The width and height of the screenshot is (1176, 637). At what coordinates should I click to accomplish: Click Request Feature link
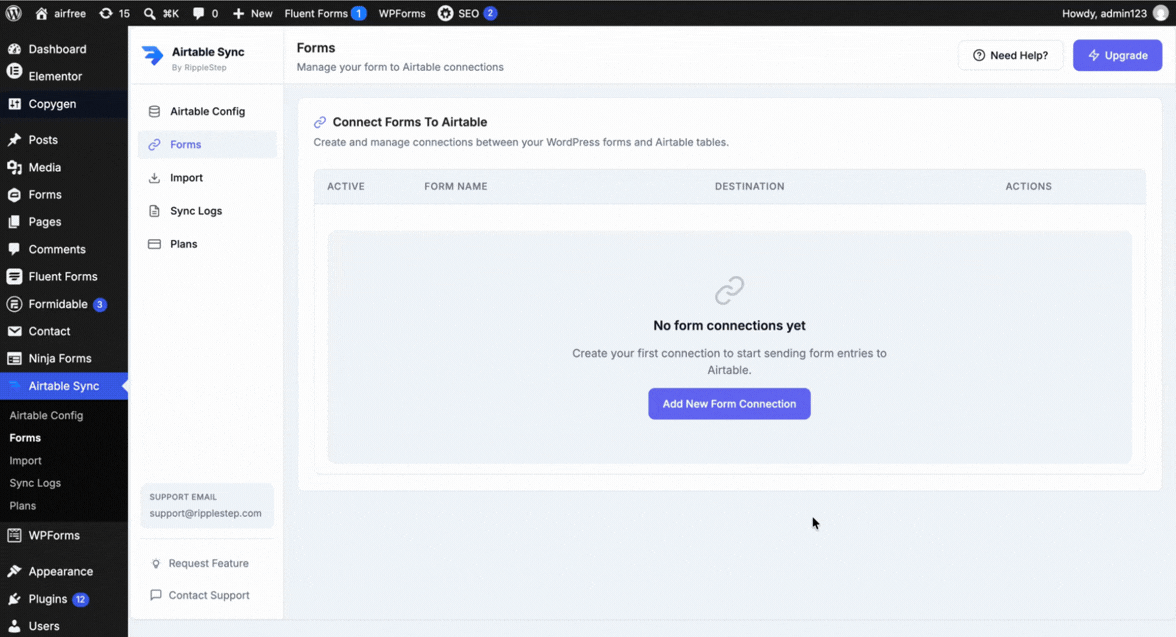(200, 563)
